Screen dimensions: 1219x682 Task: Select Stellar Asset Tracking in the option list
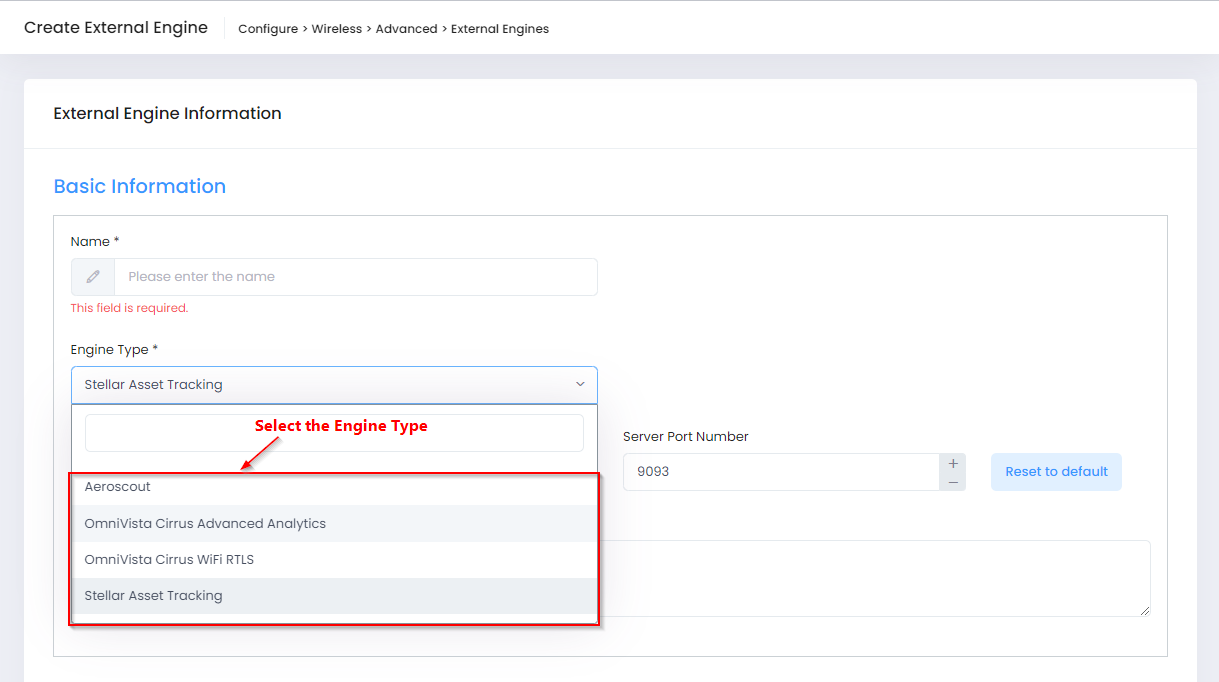pos(153,596)
